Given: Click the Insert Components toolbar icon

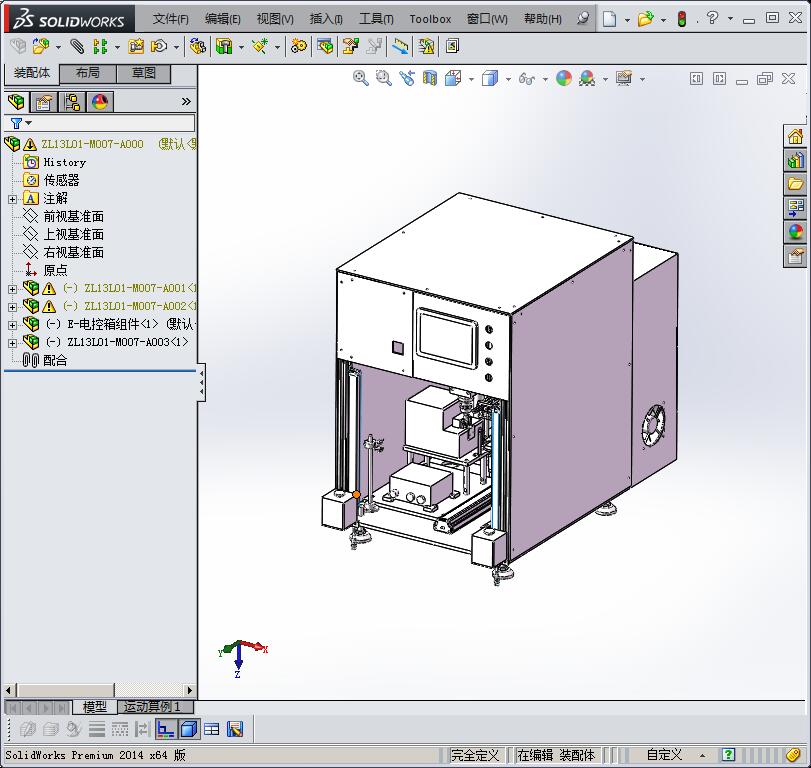Looking at the screenshot, I should coord(41,47).
